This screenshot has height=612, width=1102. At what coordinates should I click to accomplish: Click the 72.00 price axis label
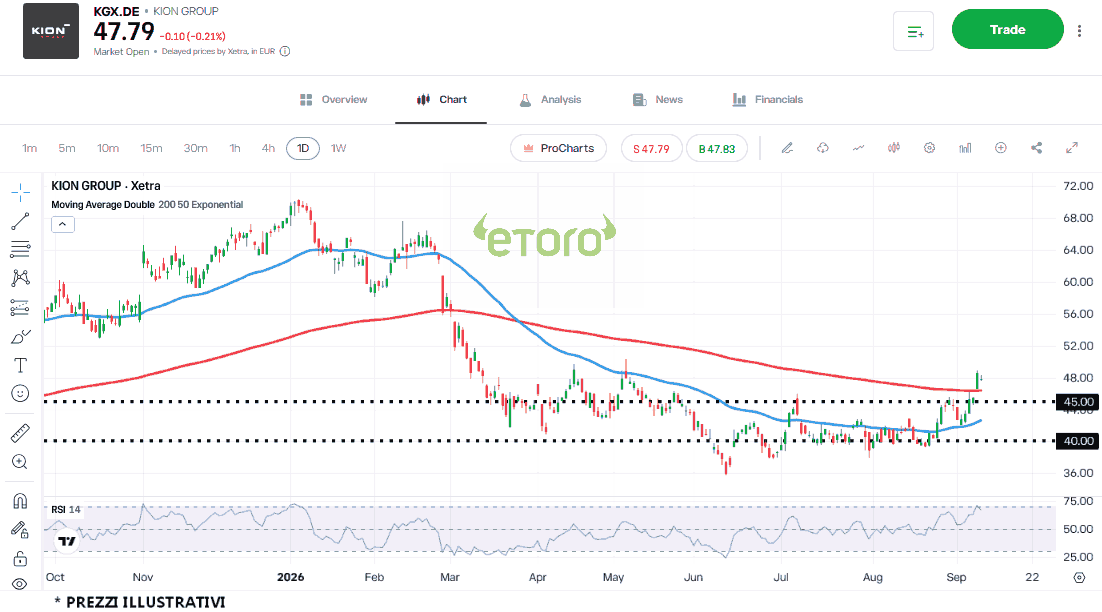(1078, 186)
